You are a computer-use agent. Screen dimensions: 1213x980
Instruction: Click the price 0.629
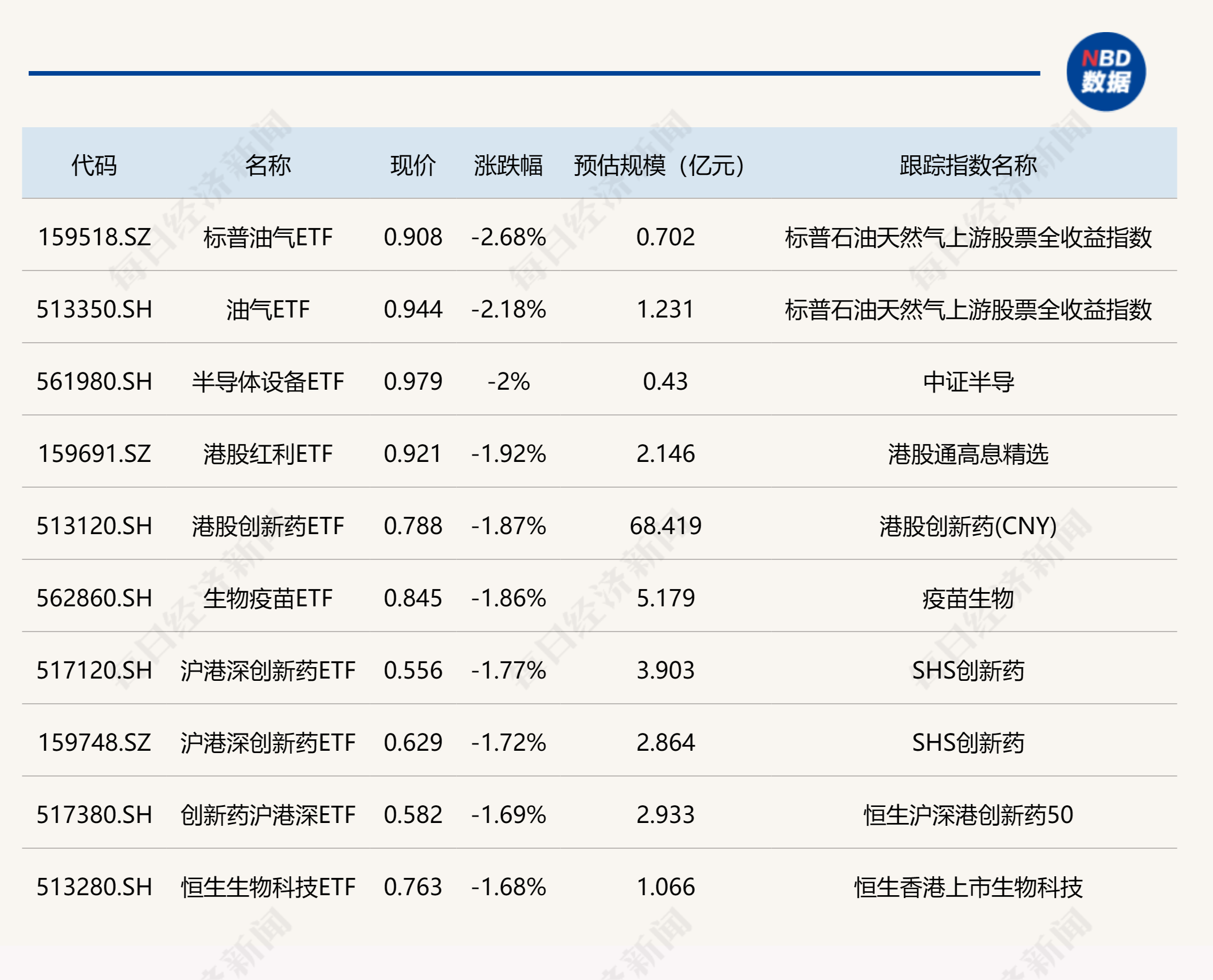(413, 743)
